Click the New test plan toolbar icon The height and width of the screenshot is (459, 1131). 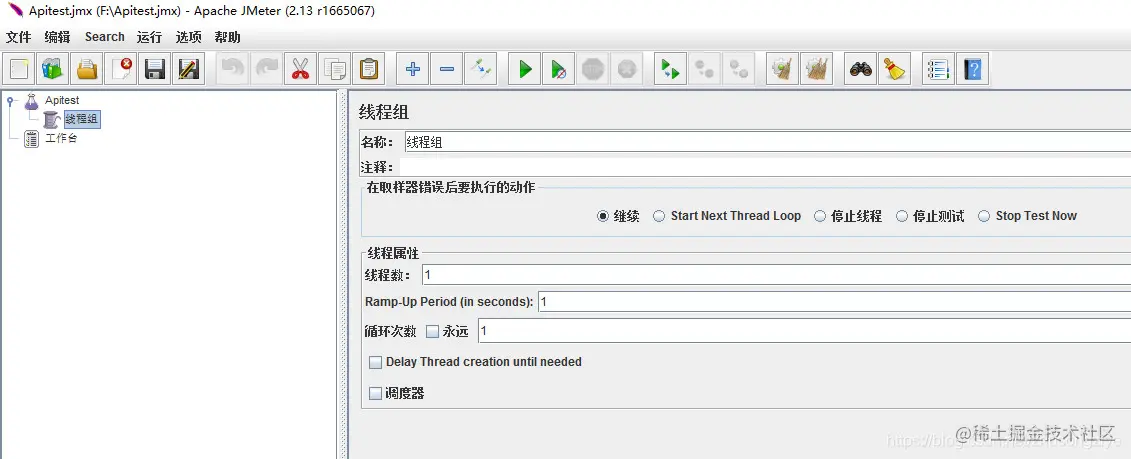click(x=19, y=69)
